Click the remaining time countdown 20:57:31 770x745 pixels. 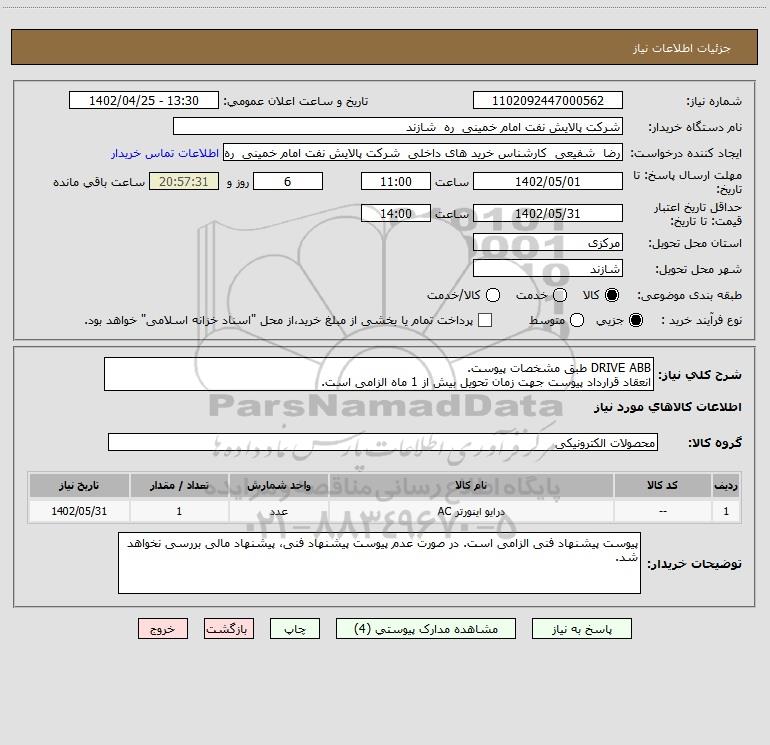(184, 181)
